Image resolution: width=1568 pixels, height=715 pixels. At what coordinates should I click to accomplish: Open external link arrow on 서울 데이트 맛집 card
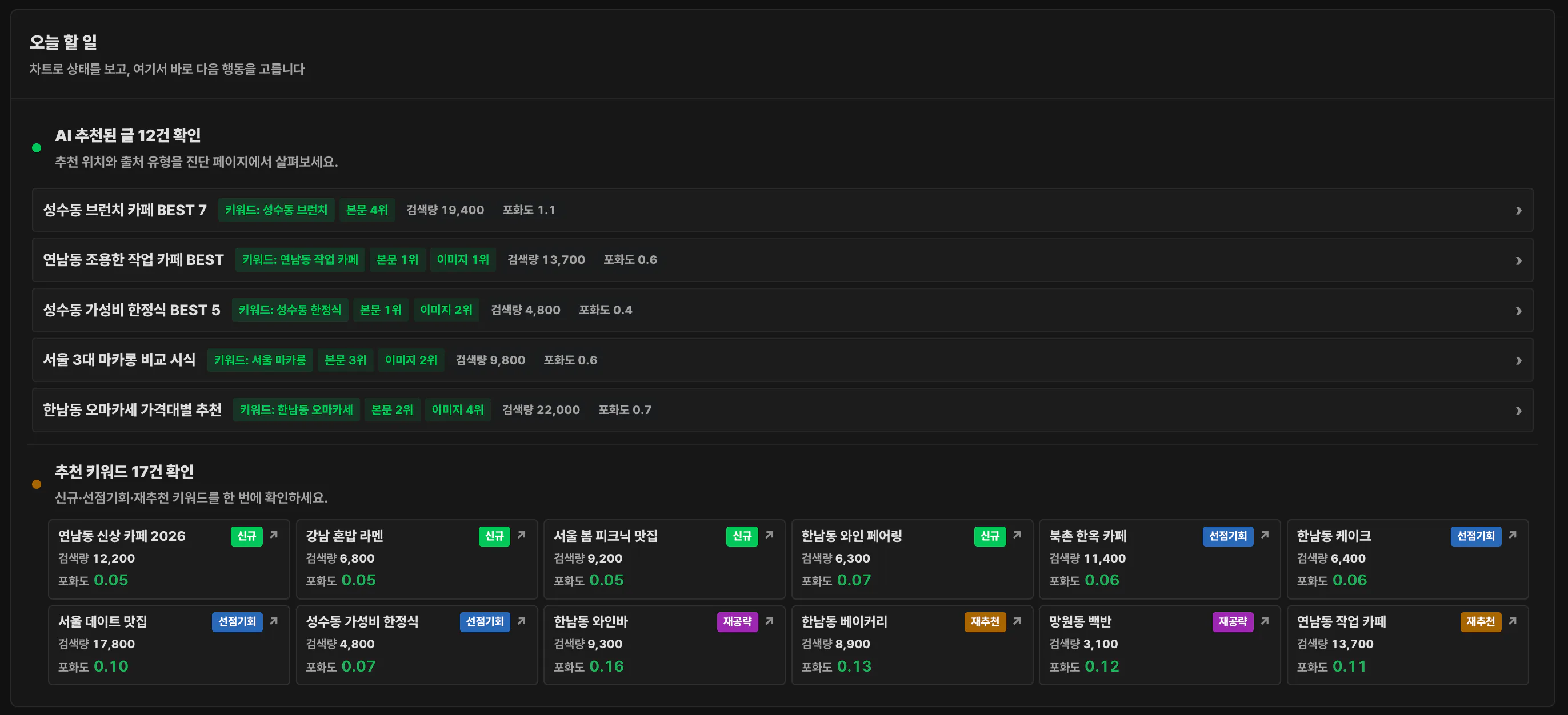tap(274, 621)
